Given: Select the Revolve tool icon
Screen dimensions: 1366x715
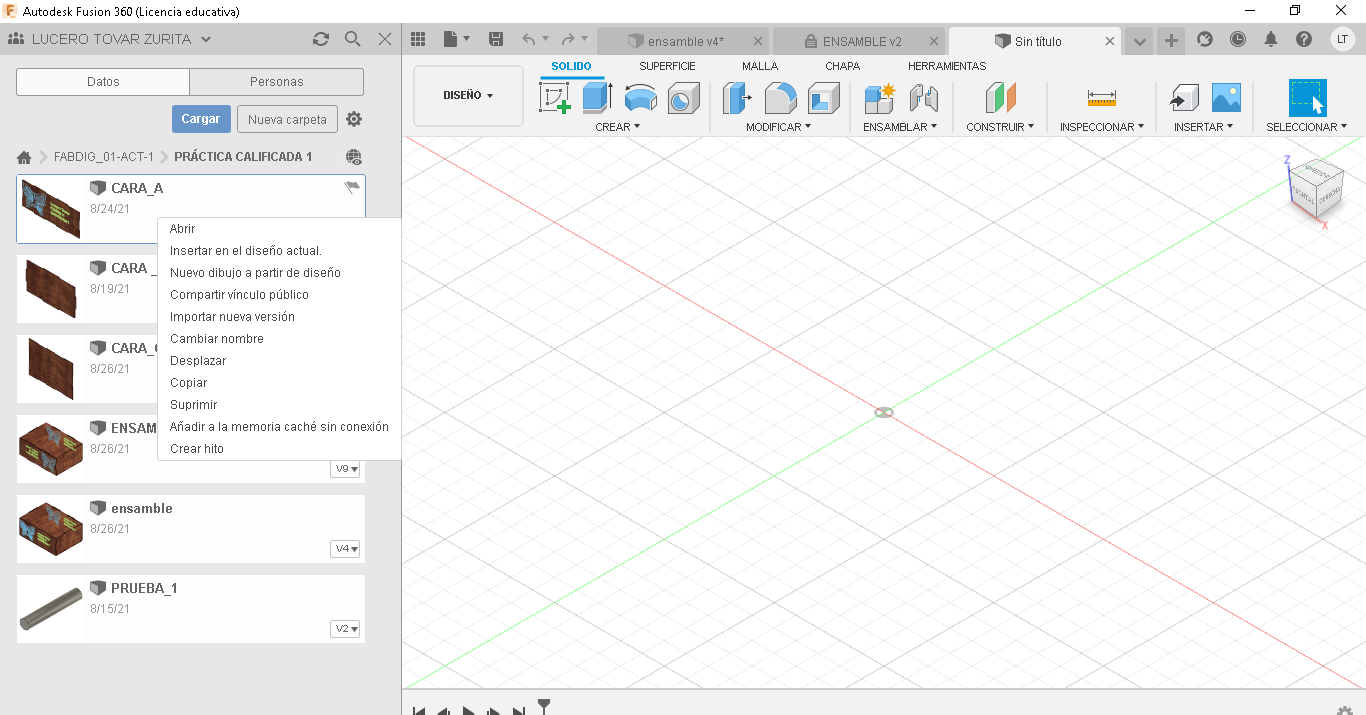Looking at the screenshot, I should click(641, 98).
